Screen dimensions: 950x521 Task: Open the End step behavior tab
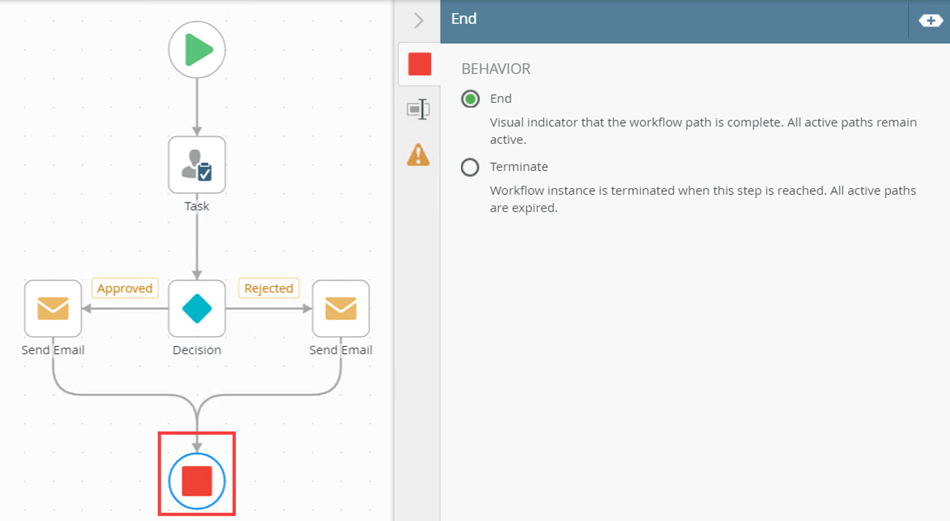tap(419, 64)
